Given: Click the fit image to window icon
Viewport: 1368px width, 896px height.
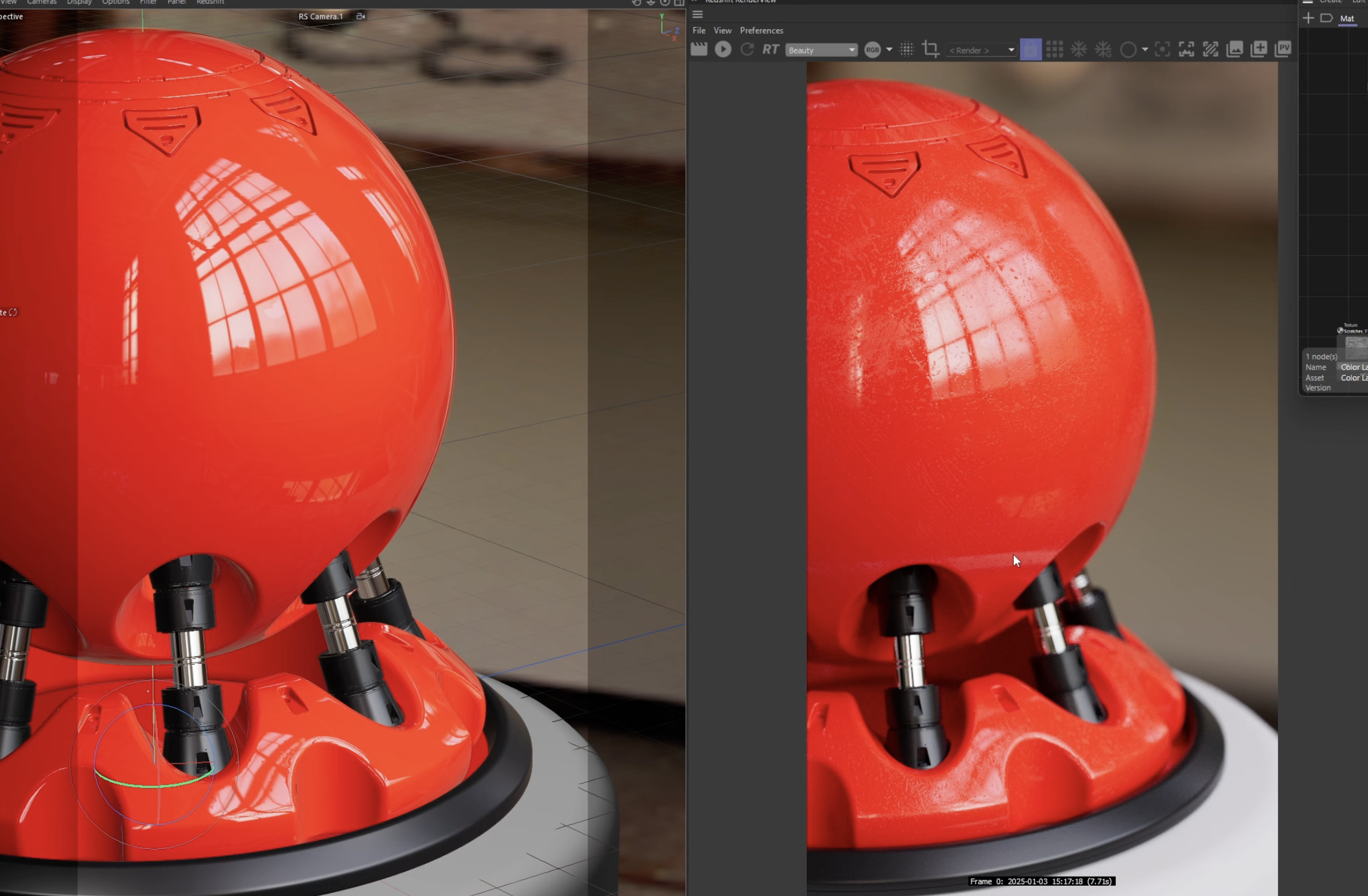Looking at the screenshot, I should click(x=1186, y=49).
